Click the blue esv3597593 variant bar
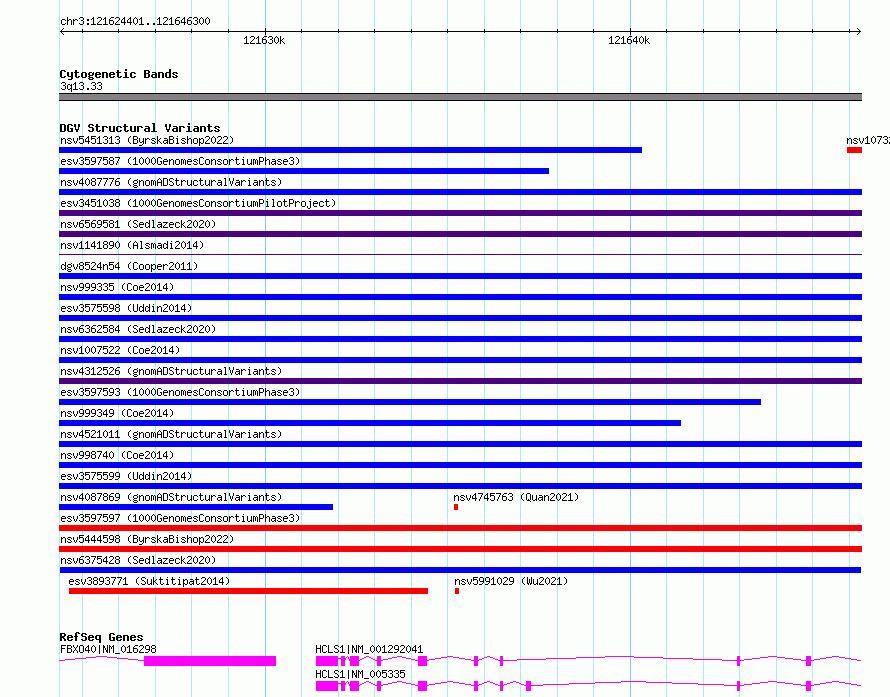The height and width of the screenshot is (697, 890). click(410, 402)
